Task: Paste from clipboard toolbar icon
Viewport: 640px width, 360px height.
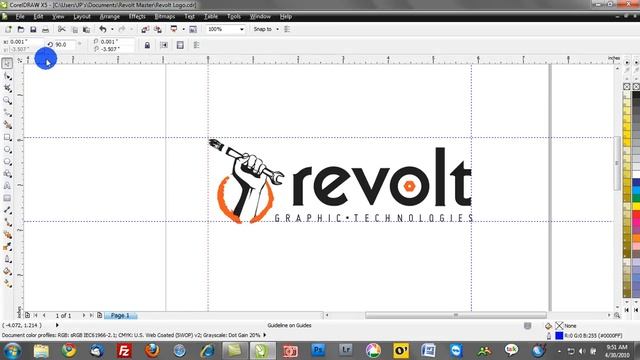Action: point(87,29)
